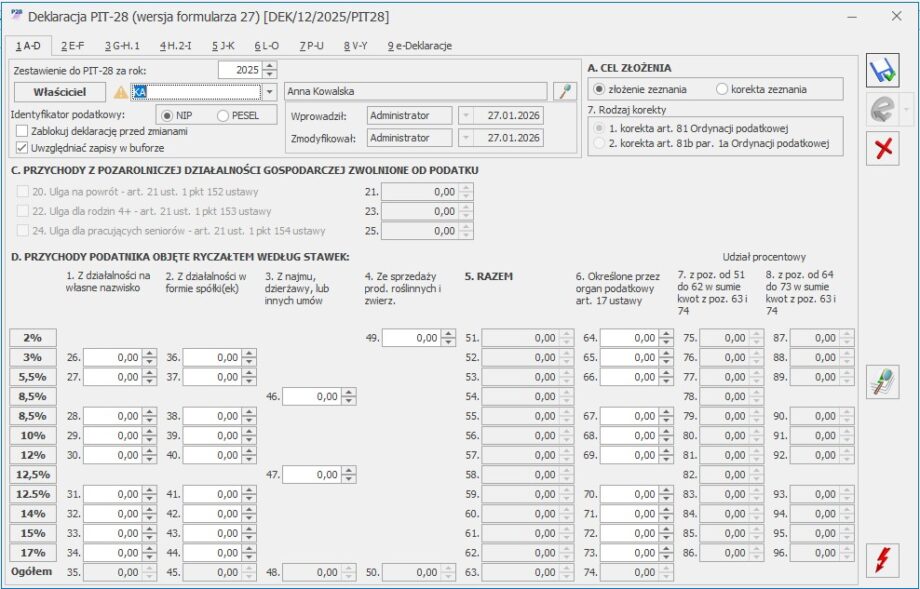Switch to the 2 E-F tab
The height and width of the screenshot is (589, 920).
tap(73, 46)
